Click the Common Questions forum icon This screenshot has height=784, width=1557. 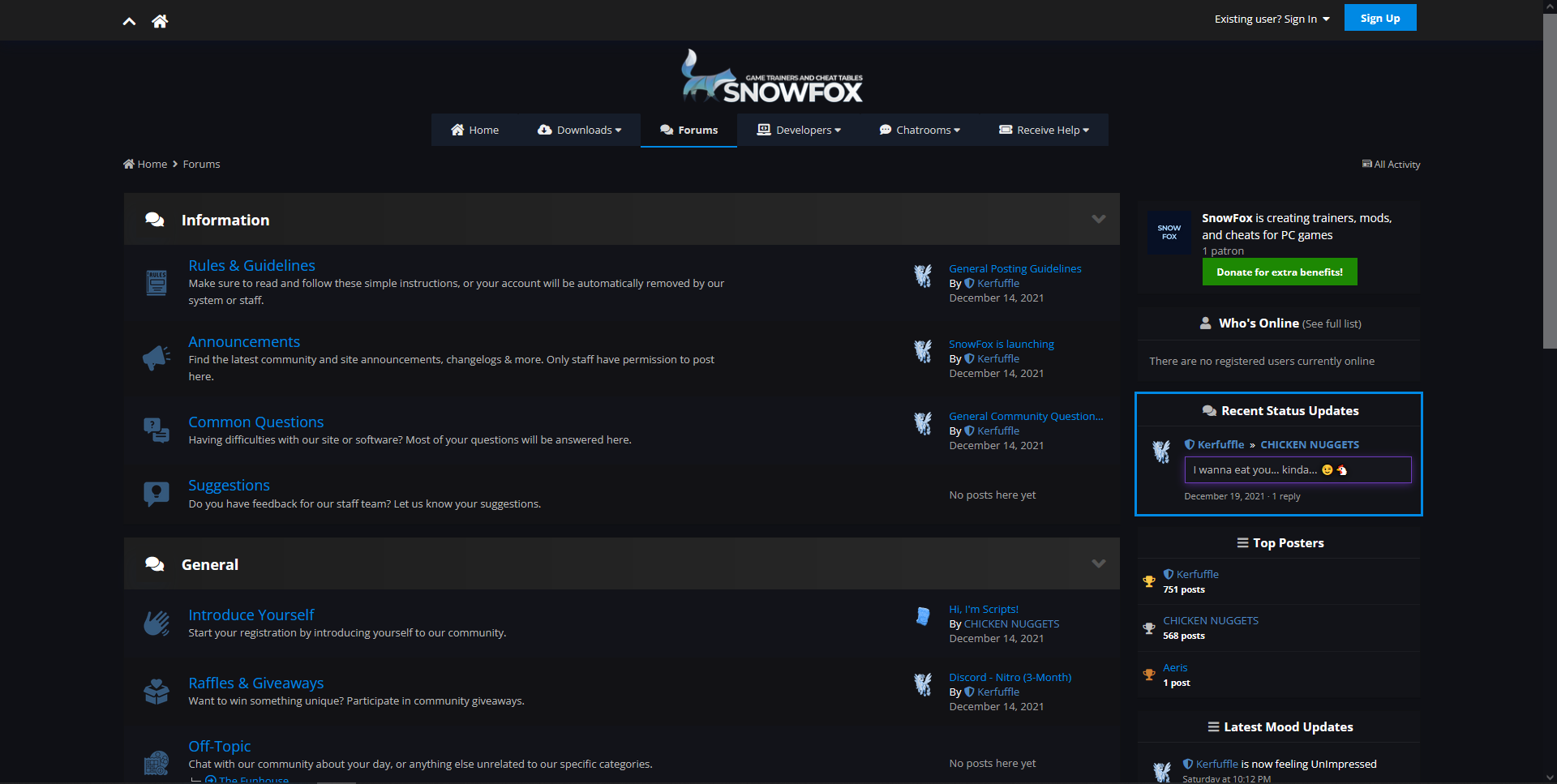click(157, 430)
